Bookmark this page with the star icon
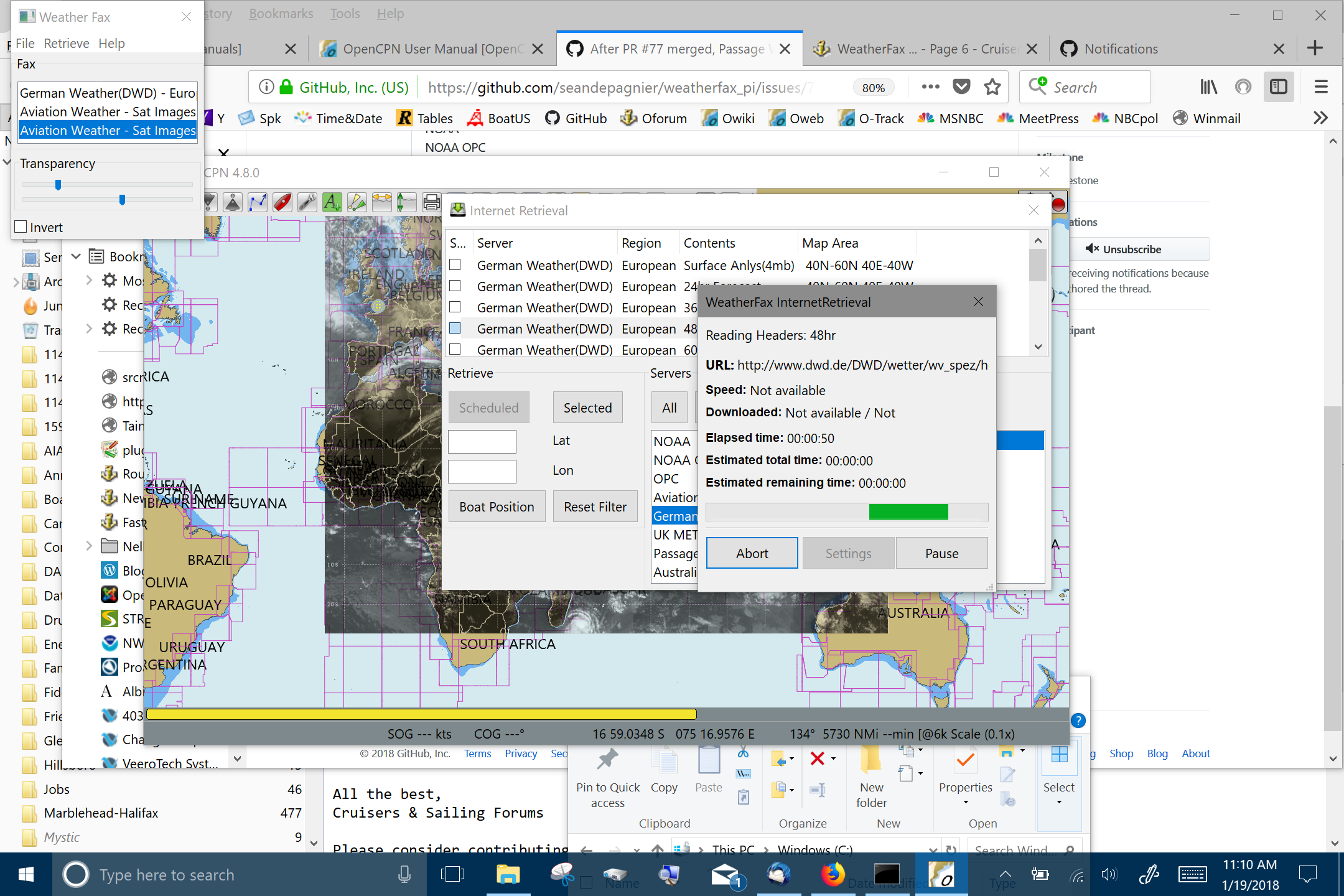Image resolution: width=1344 pixels, height=896 pixels. 992,87
